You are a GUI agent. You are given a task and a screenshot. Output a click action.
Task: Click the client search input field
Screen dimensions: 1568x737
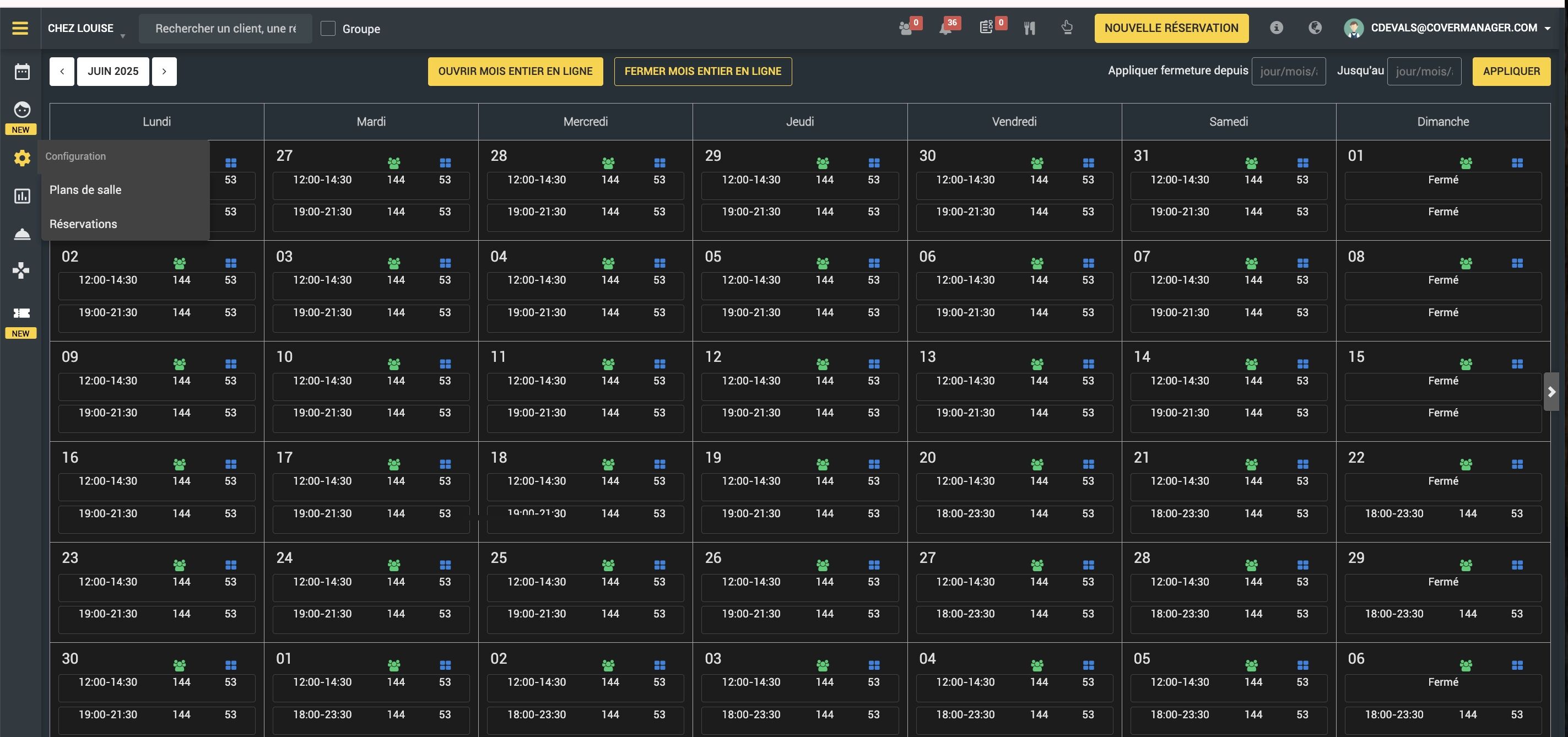[x=225, y=29]
